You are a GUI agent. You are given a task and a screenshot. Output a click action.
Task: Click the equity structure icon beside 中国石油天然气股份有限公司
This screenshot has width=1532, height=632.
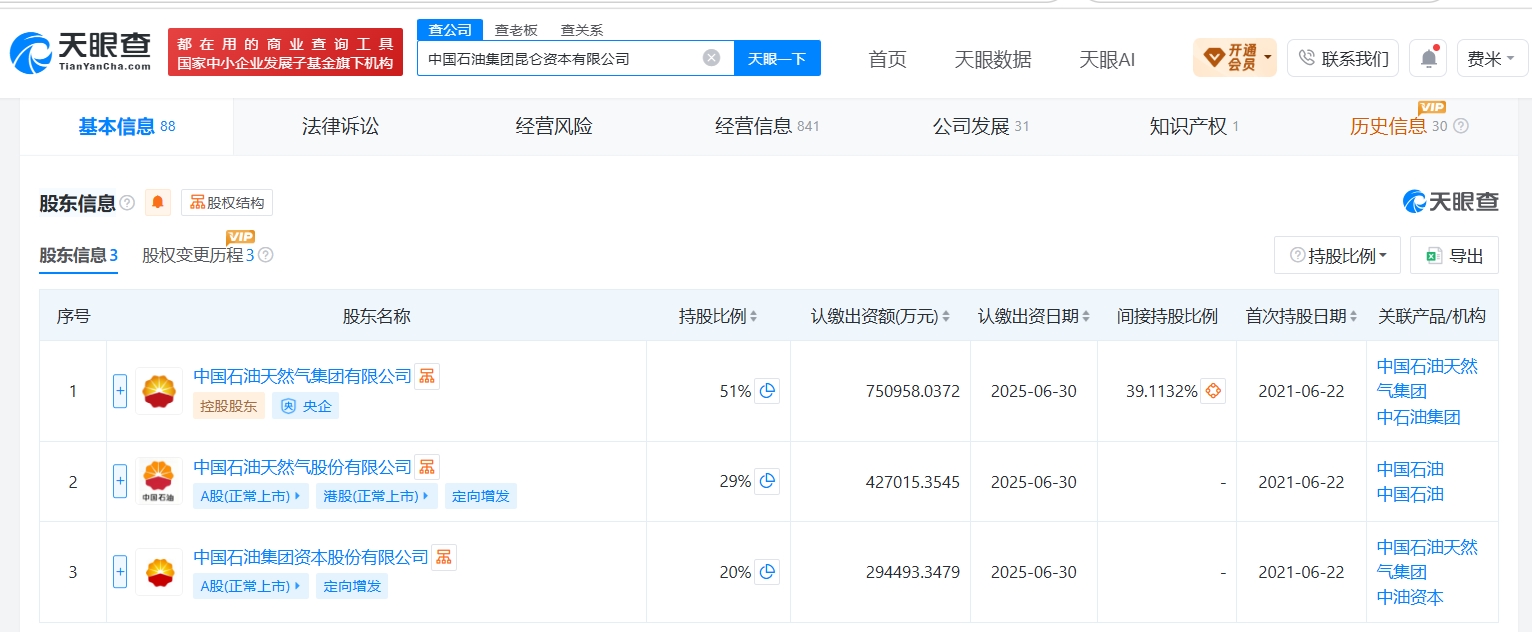pos(427,467)
